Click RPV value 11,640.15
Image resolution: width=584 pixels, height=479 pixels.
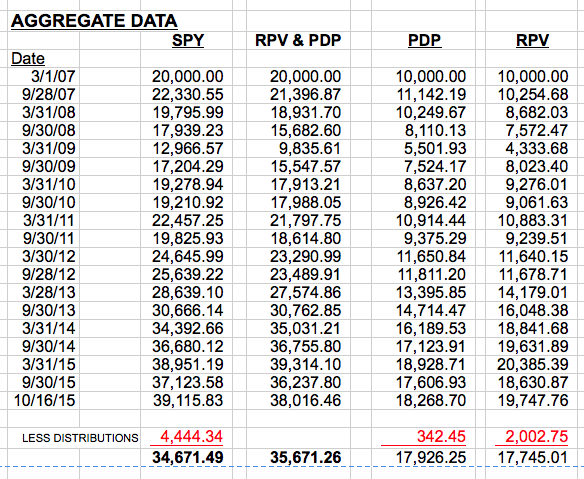click(x=533, y=256)
